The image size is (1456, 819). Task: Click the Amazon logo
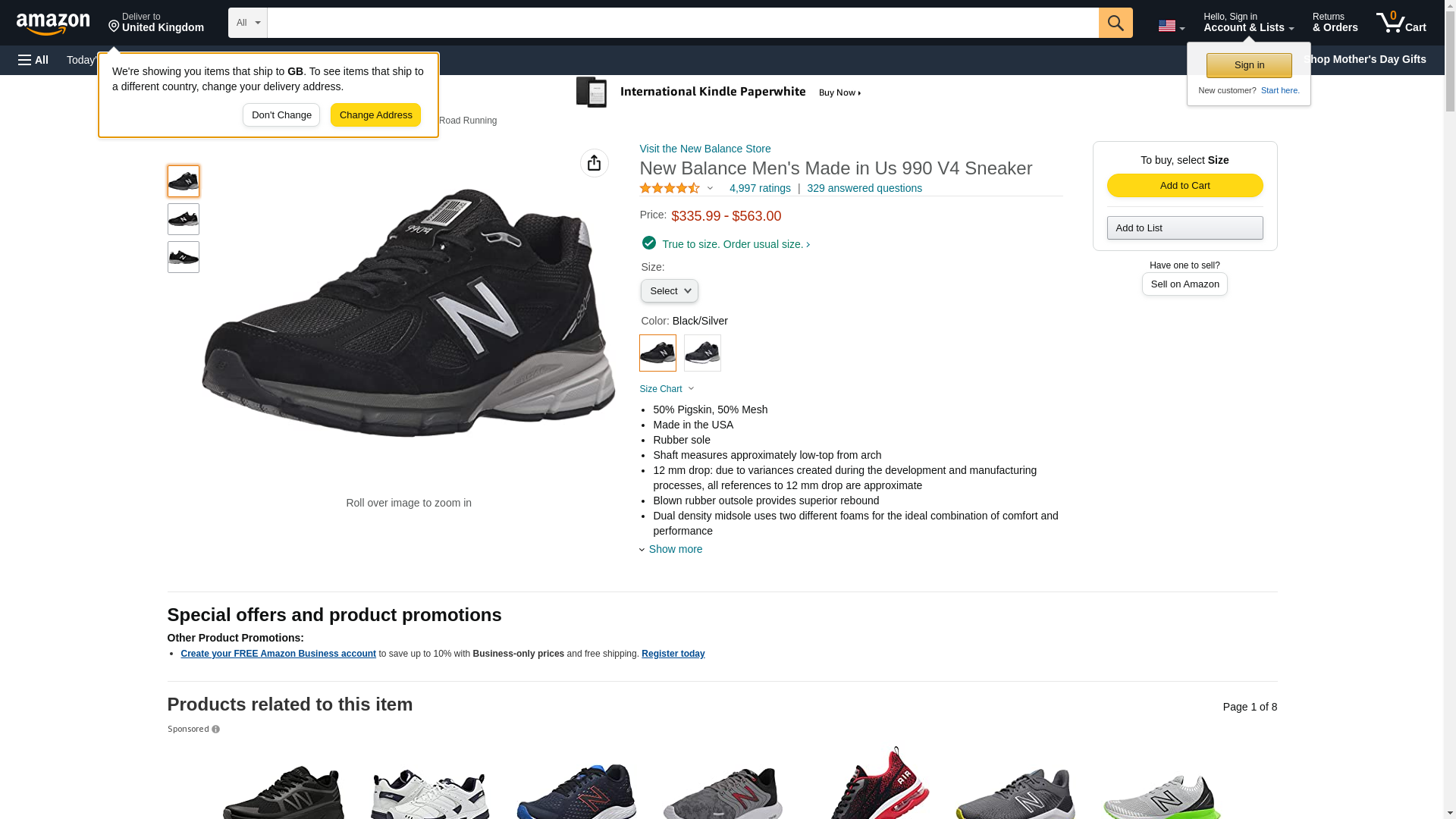[53, 24]
